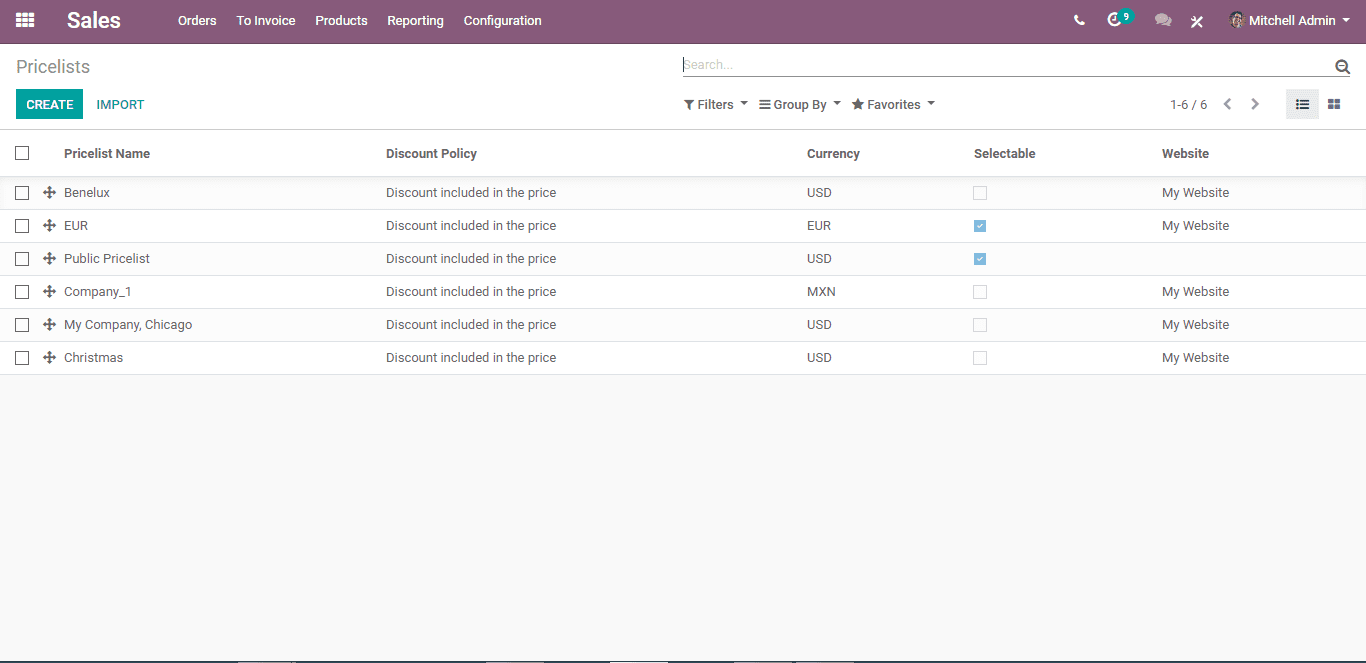Switch to list view
Viewport: 1366px width, 663px height.
pyautogui.click(x=1302, y=104)
